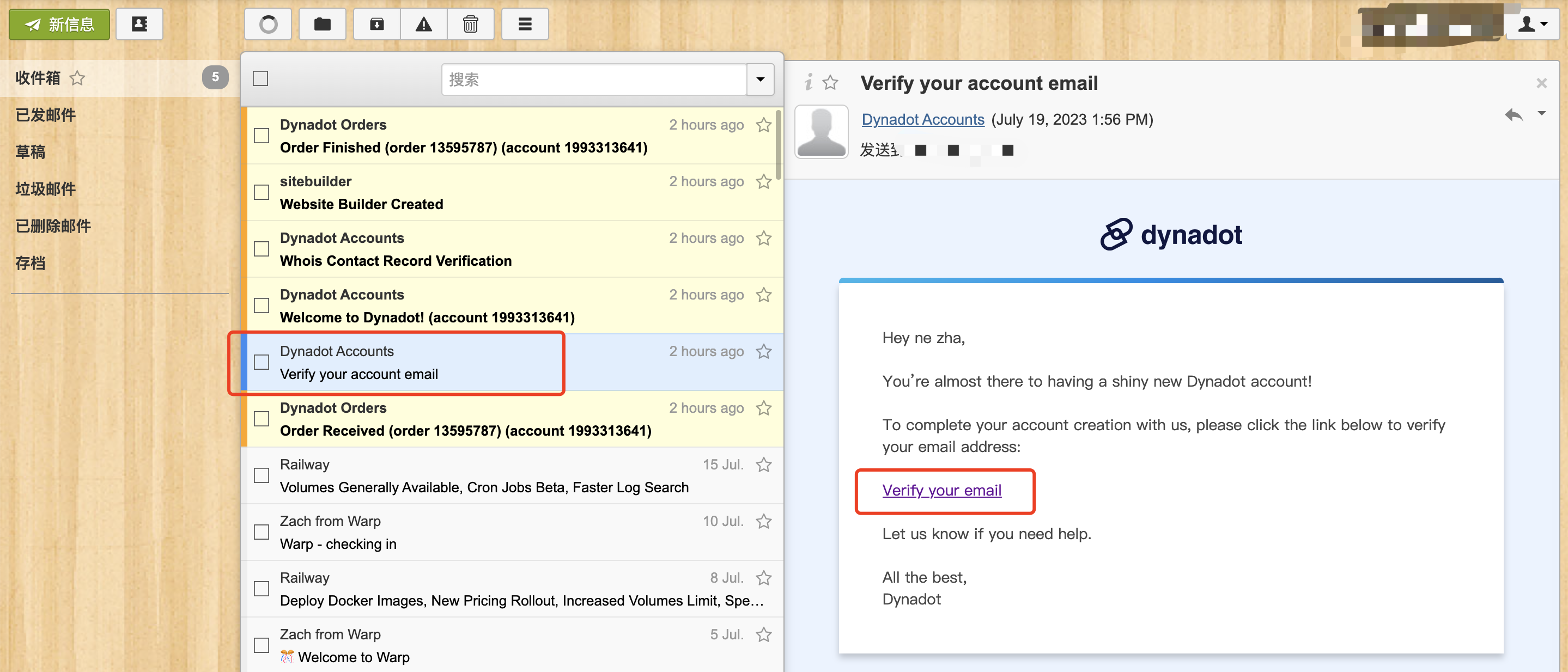1568x672 pixels.
Task: Star the Welcome to Warp message
Action: [x=764, y=634]
